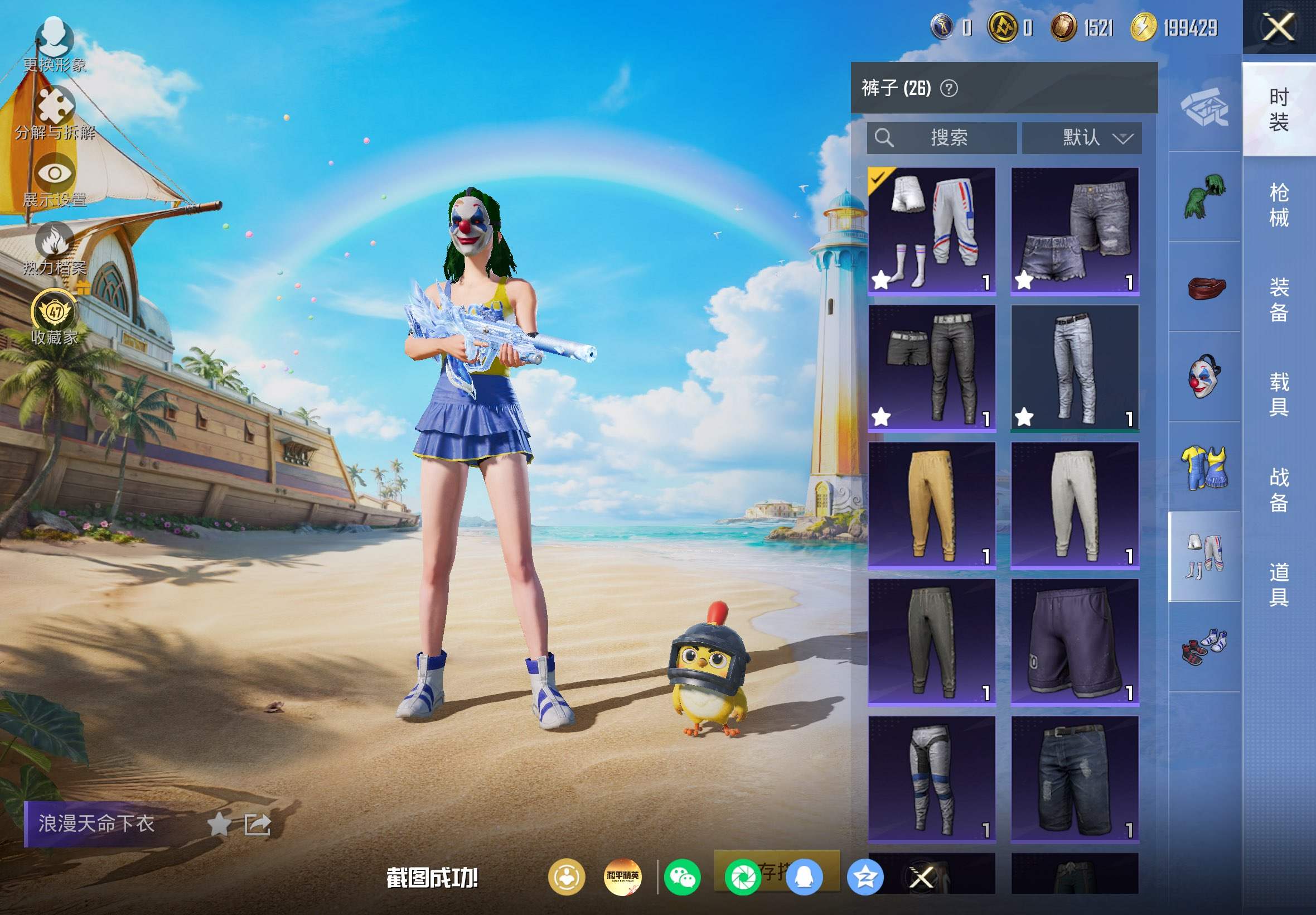1316x915 pixels.
Task: Open the white pants category
Action: click(x=1204, y=556)
